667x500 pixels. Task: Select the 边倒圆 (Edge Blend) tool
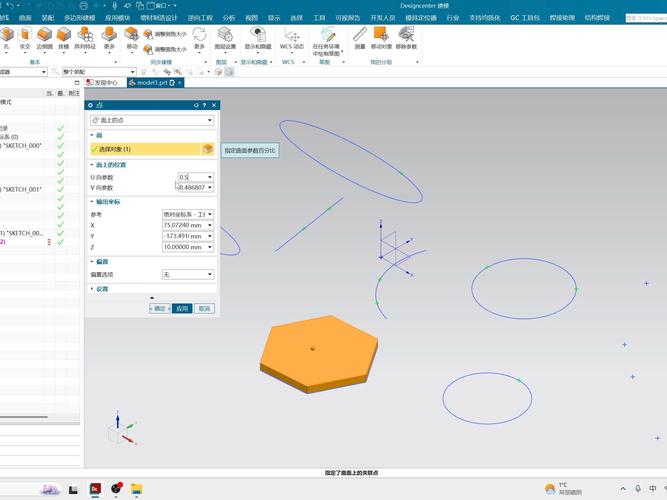tap(44, 35)
